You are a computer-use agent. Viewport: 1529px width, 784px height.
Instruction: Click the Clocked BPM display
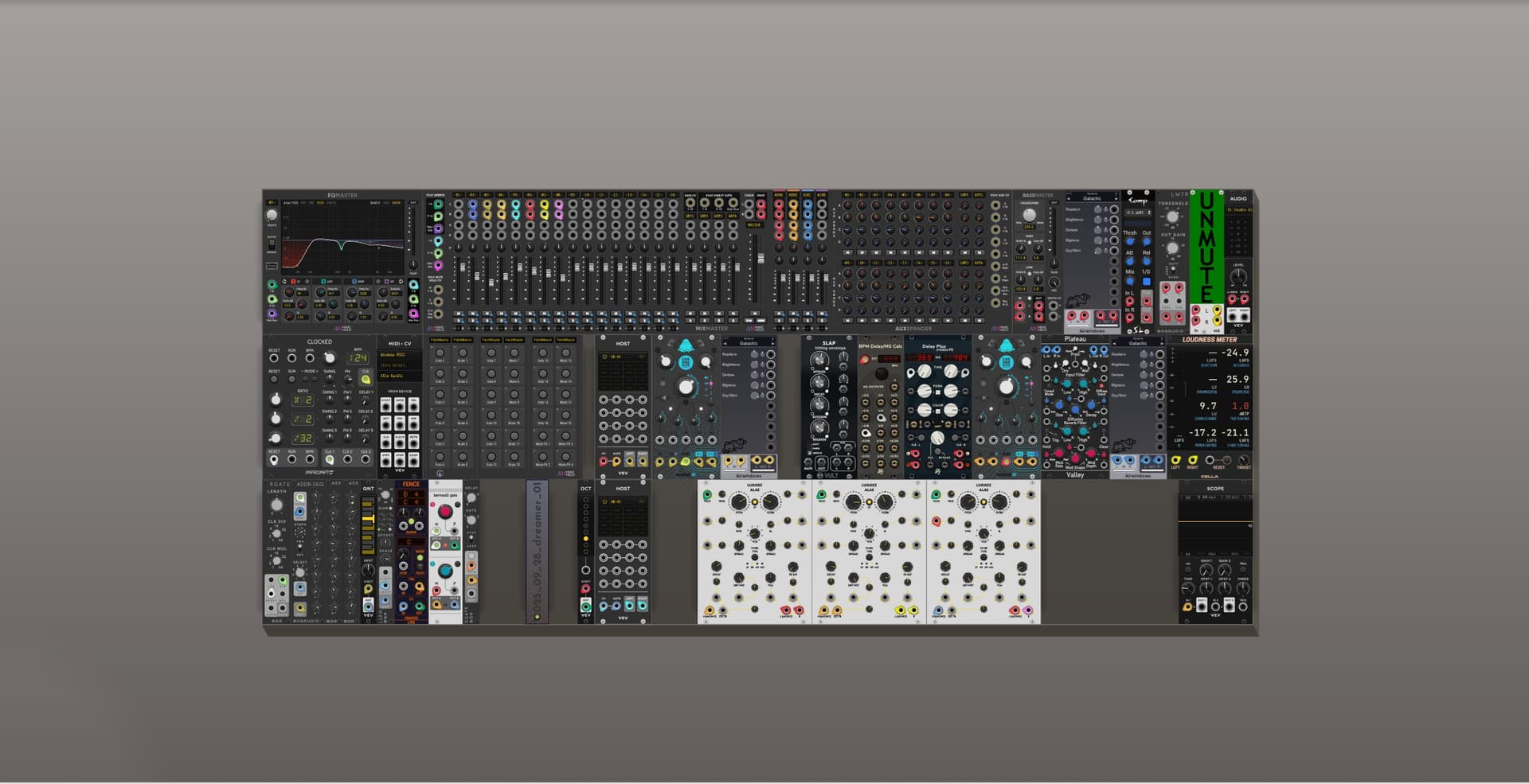click(358, 358)
